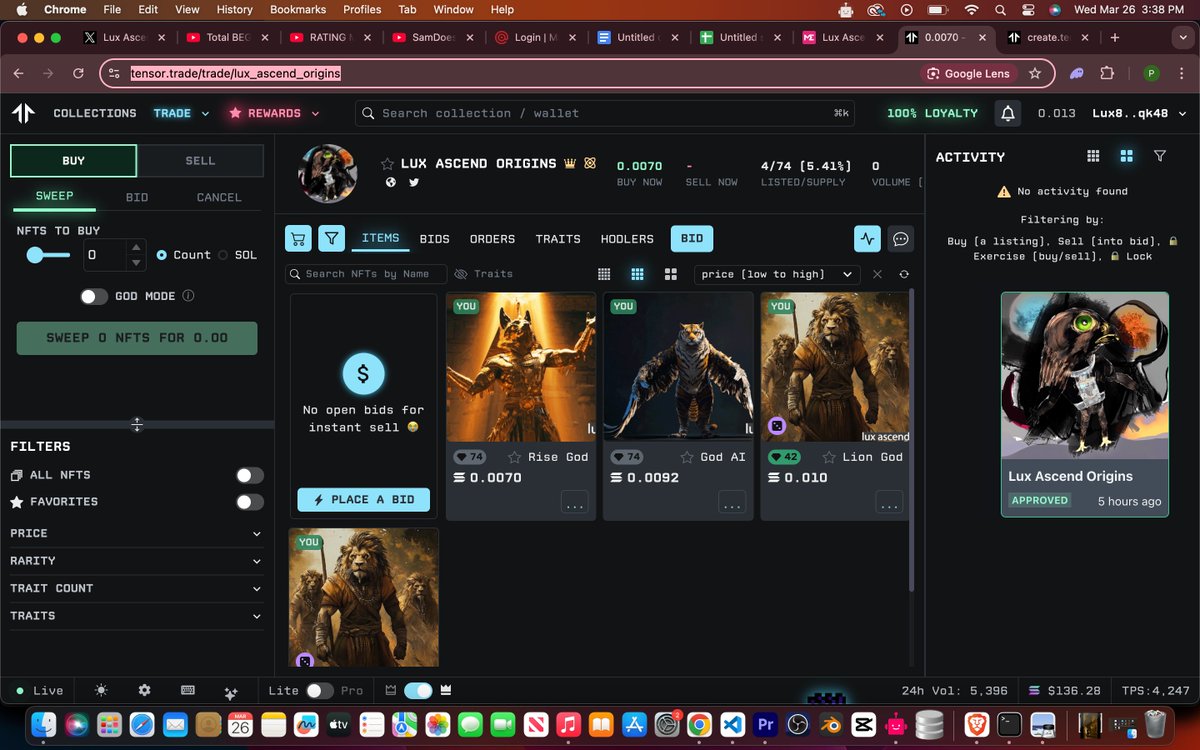Select small grid icon in Activity panel
This screenshot has height=750, width=1200.
(1093, 156)
